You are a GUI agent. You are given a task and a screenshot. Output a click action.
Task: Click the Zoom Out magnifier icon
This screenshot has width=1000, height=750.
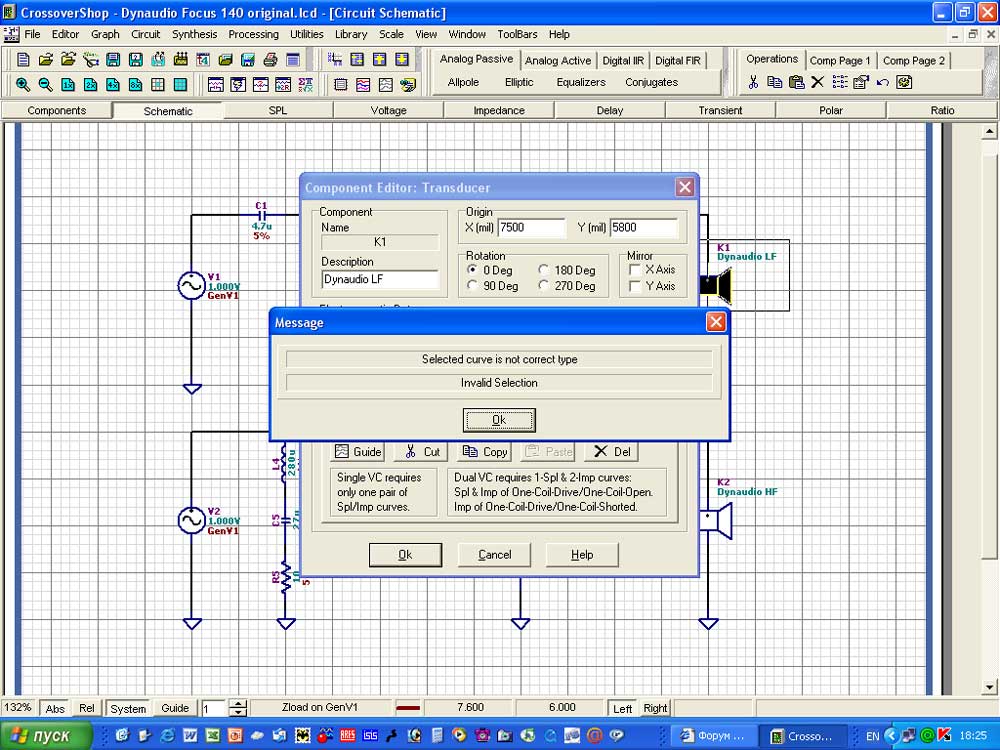click(46, 85)
